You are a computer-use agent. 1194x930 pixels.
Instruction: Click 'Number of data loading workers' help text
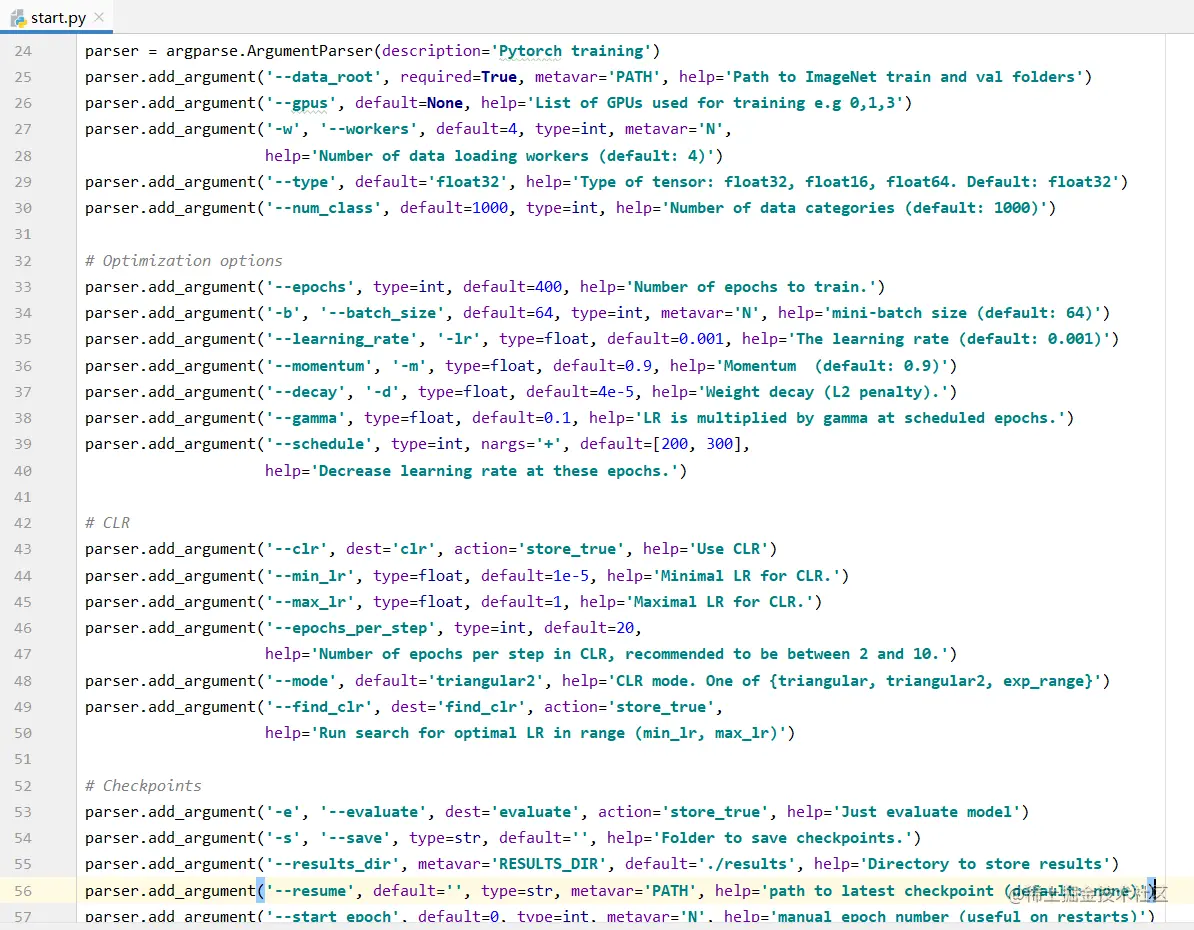point(453,156)
